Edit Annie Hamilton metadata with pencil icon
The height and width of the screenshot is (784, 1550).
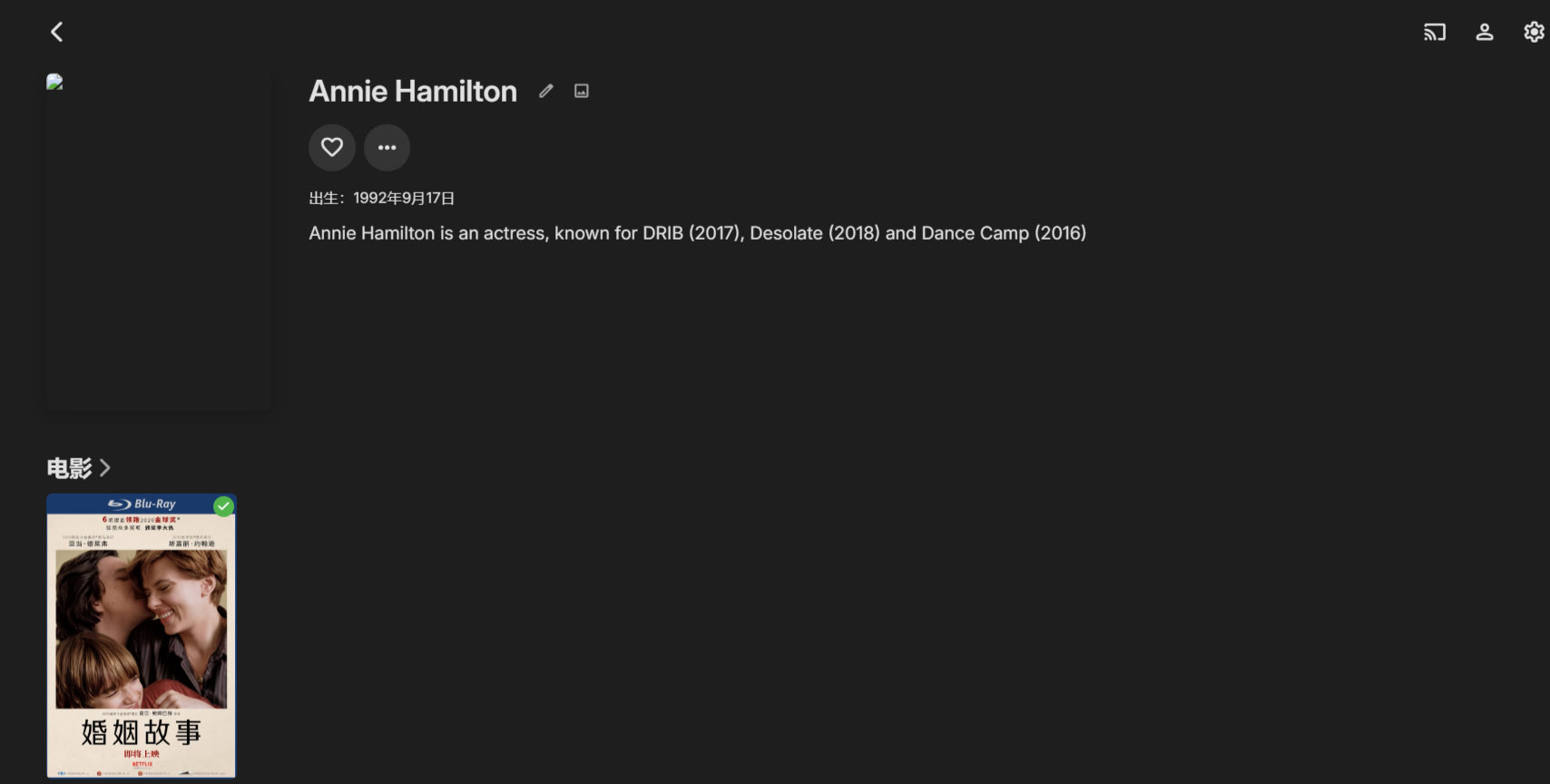(x=545, y=91)
